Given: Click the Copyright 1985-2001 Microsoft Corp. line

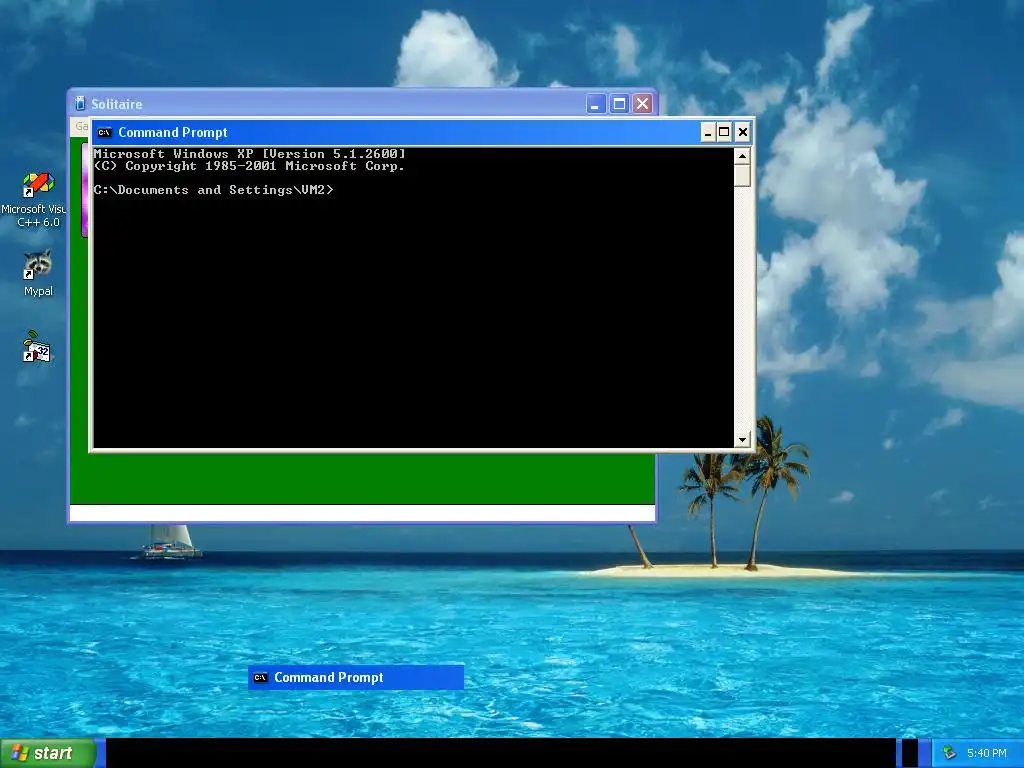Looking at the screenshot, I should pos(249,166).
